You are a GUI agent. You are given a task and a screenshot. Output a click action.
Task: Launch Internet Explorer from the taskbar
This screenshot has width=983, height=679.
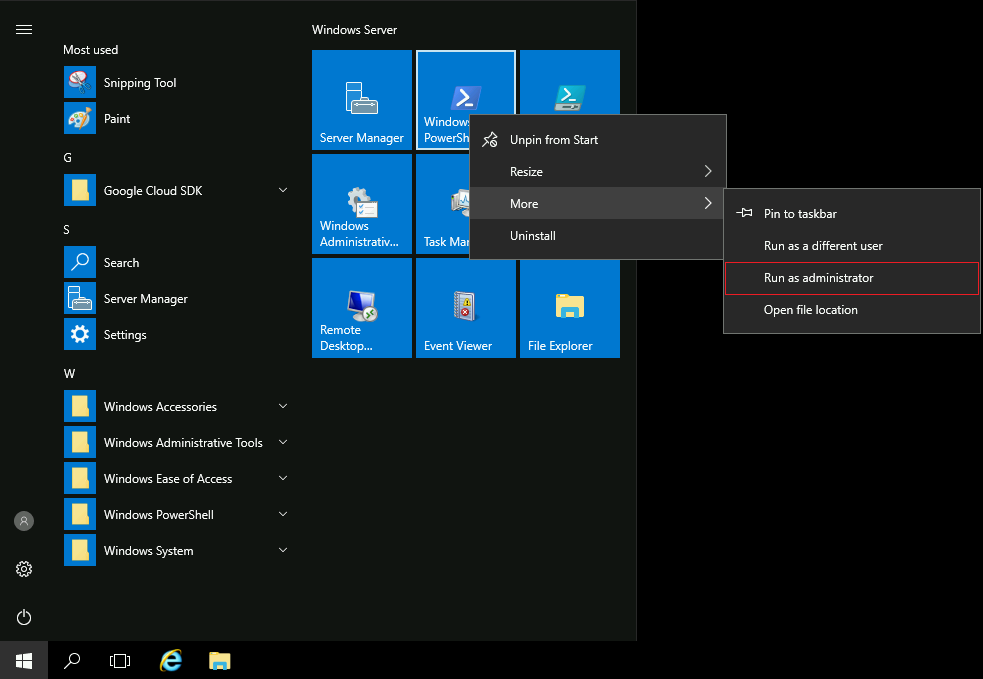170,660
